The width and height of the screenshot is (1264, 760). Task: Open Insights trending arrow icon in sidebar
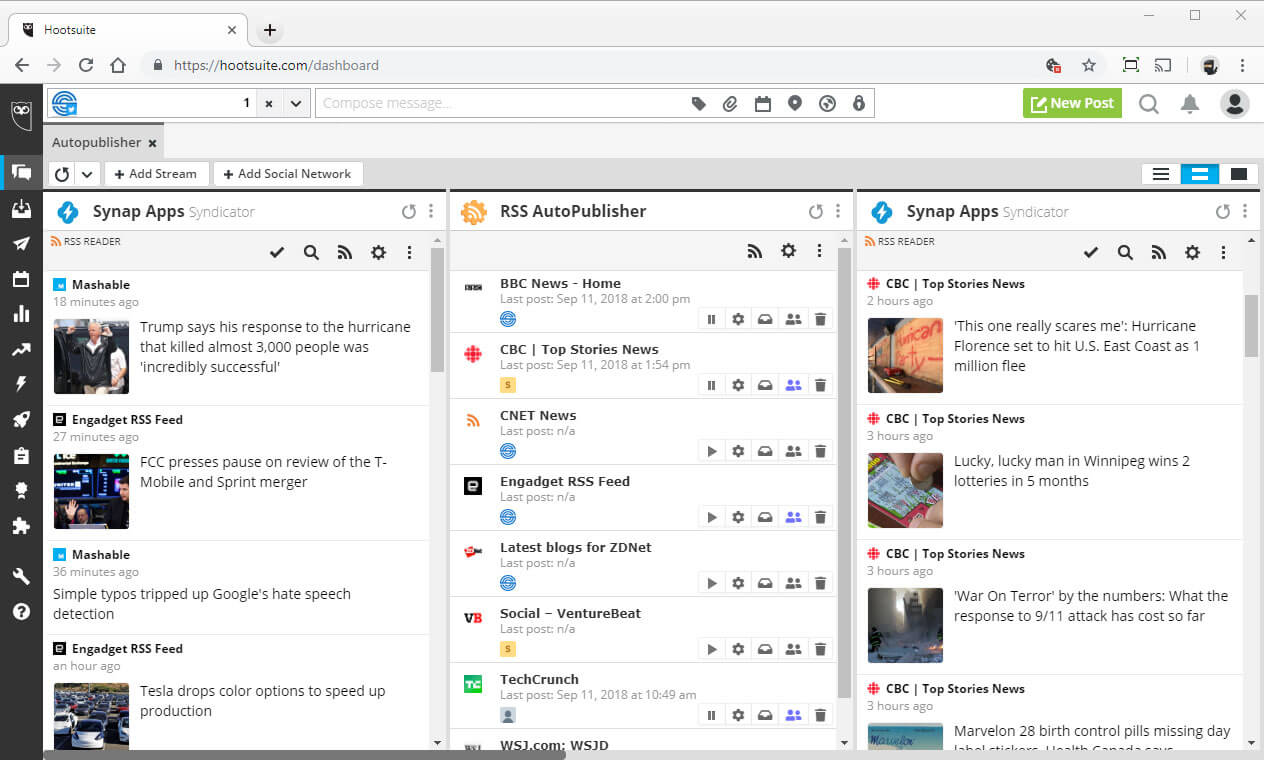21,350
